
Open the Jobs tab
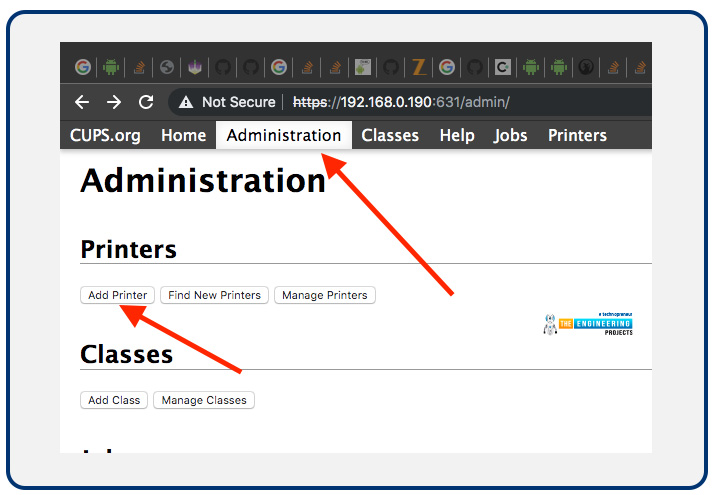click(510, 135)
